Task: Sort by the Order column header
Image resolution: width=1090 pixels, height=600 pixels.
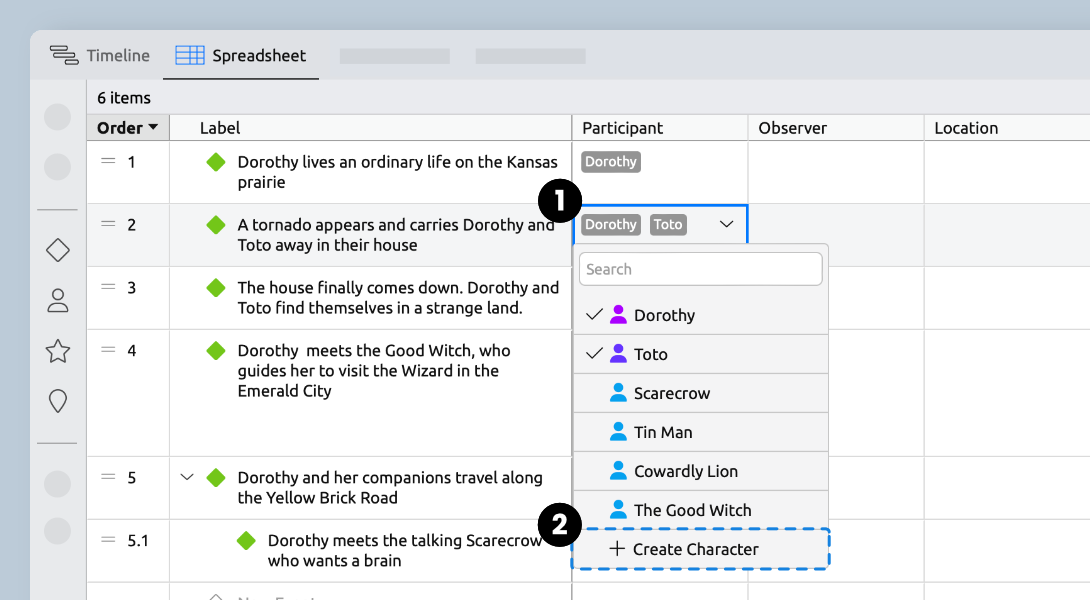Action: [x=128, y=128]
